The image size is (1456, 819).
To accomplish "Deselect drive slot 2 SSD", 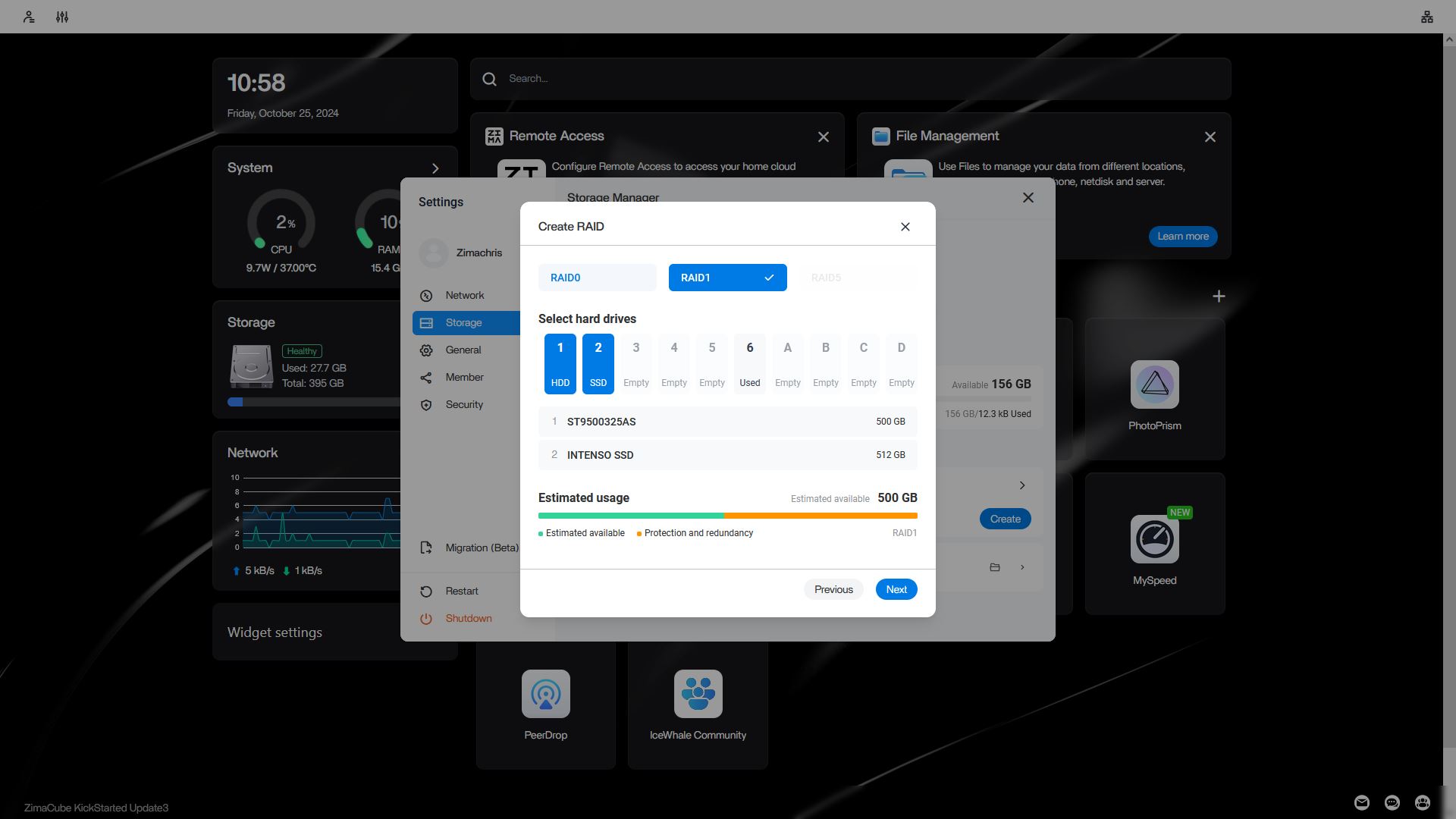I will (598, 363).
